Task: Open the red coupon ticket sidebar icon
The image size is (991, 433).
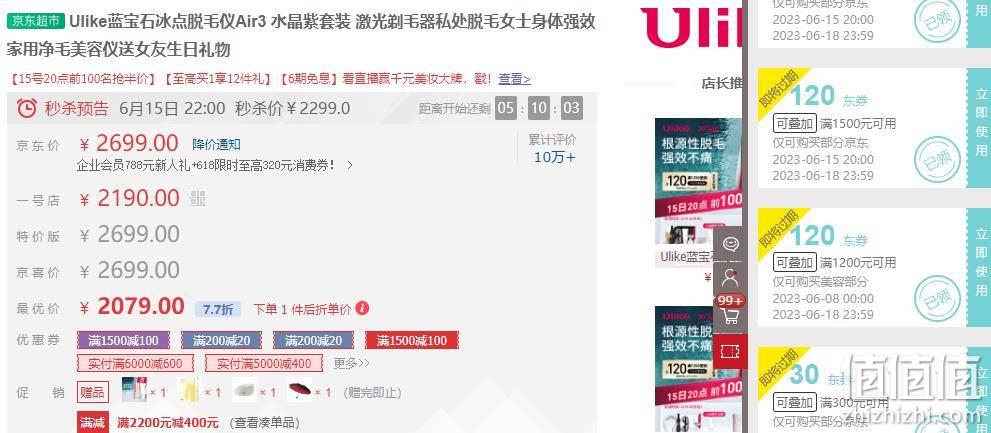Action: [x=730, y=352]
